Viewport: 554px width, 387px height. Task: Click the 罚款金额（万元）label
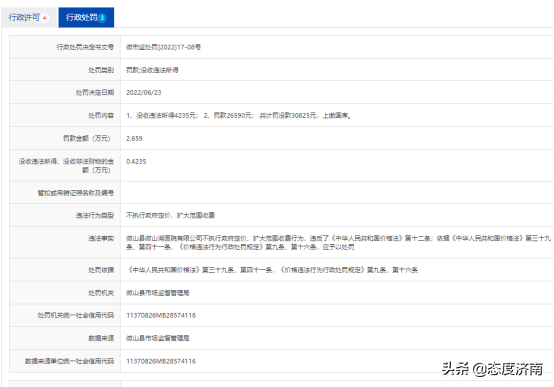pos(87,139)
